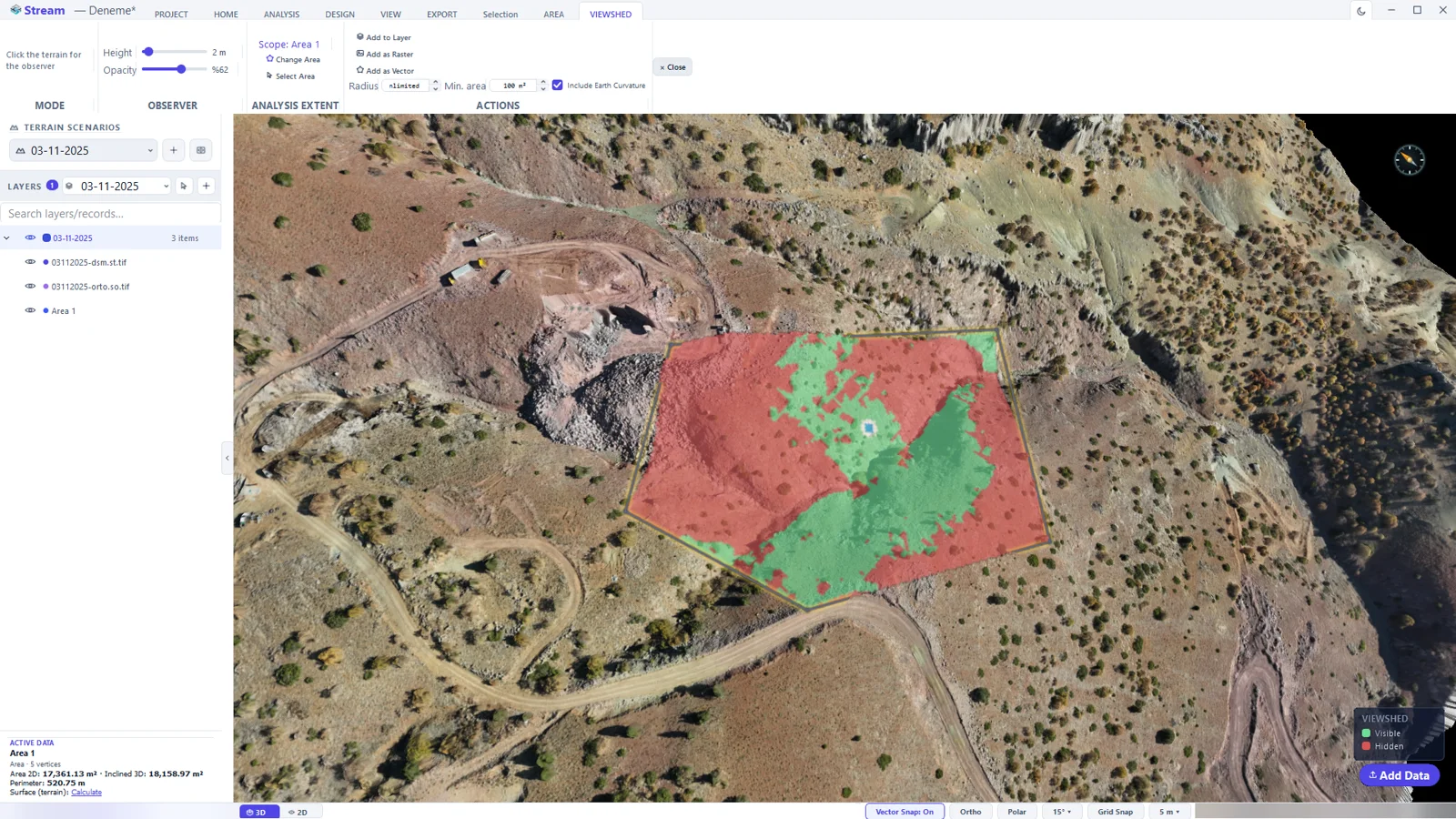The image size is (1456, 819).
Task: Click the compass in the map view
Action: tap(1409, 160)
